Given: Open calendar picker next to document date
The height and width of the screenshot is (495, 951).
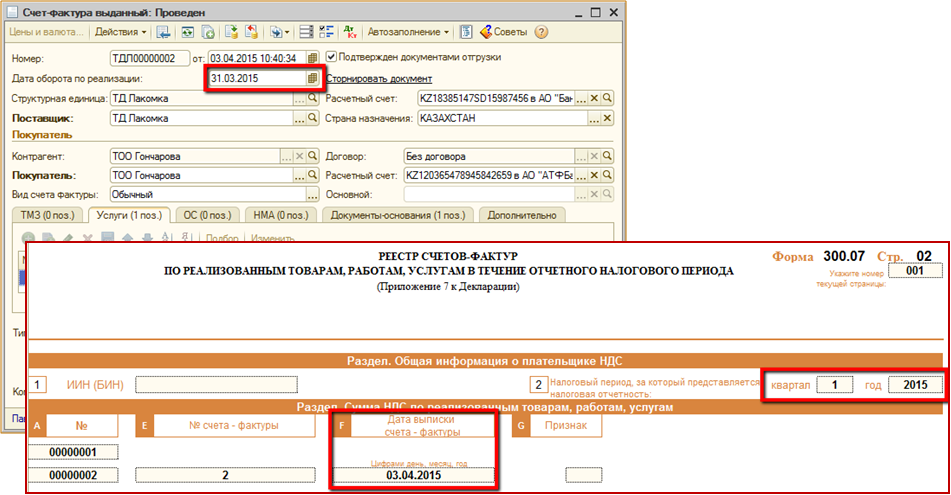Looking at the screenshot, I should click(312, 57).
